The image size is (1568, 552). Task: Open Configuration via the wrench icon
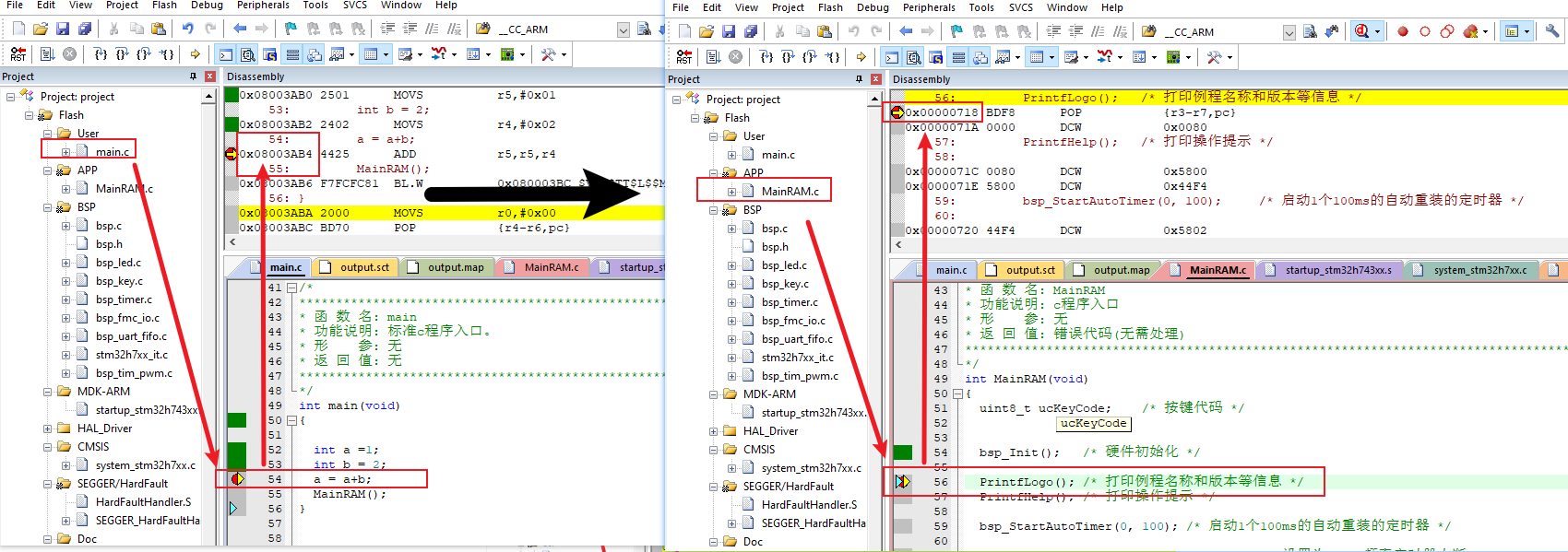[1552, 31]
